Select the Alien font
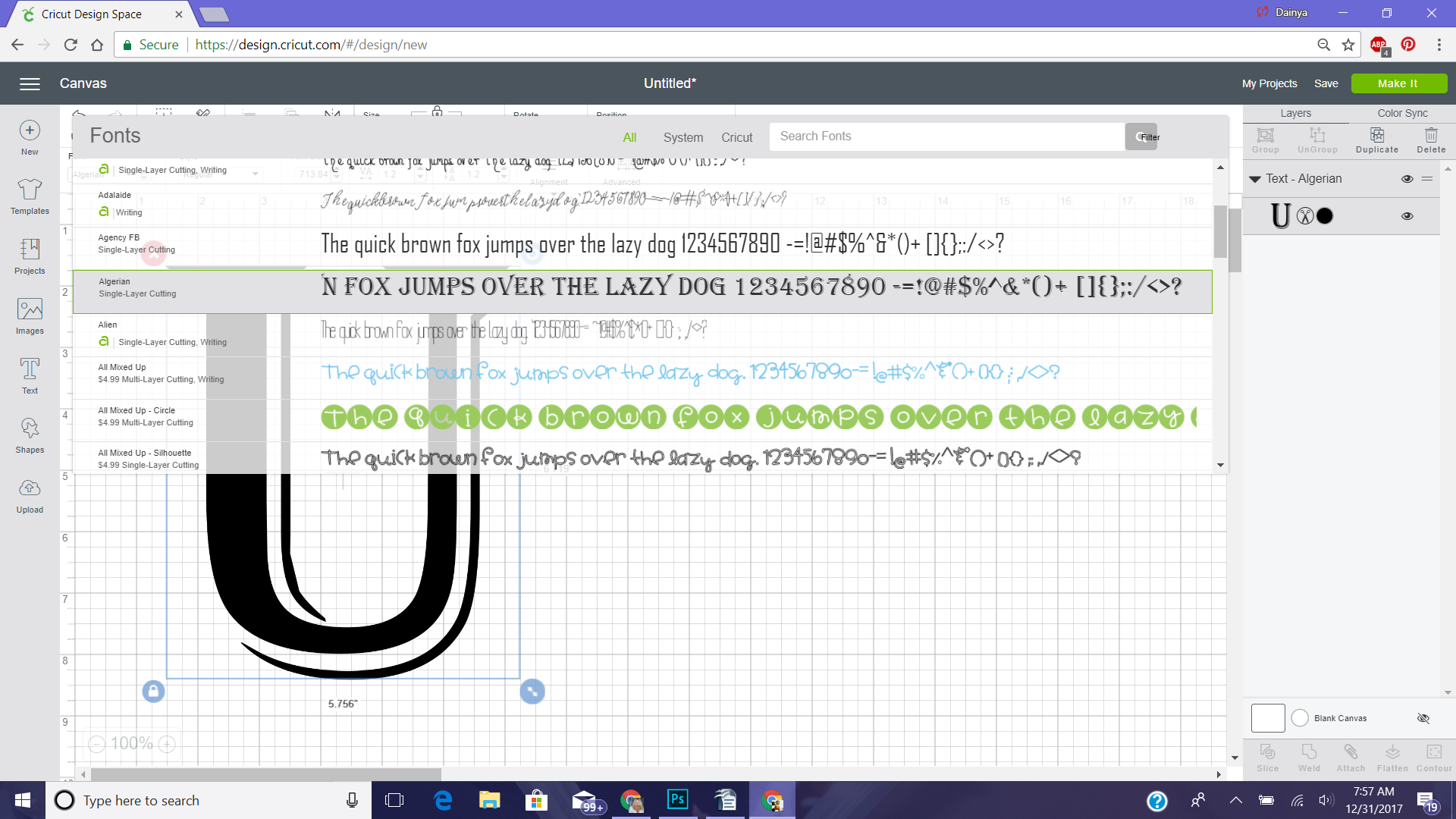The image size is (1456, 819). coord(642,334)
